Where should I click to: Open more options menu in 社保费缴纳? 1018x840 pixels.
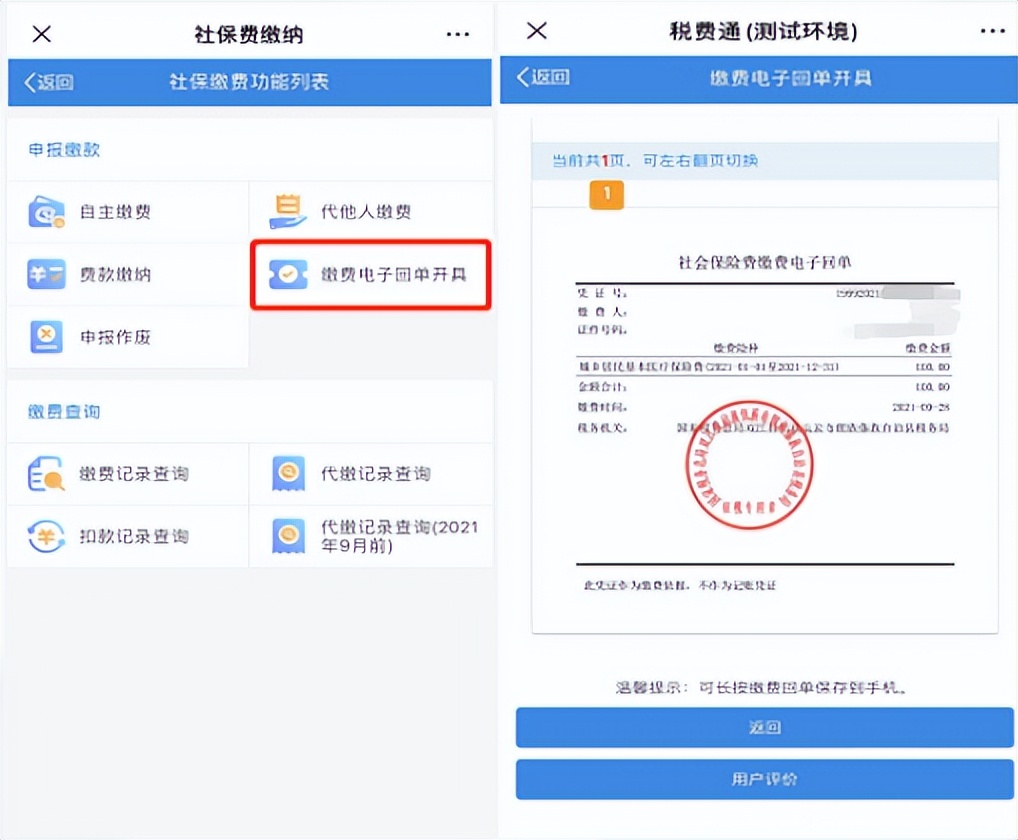[x=457, y=35]
